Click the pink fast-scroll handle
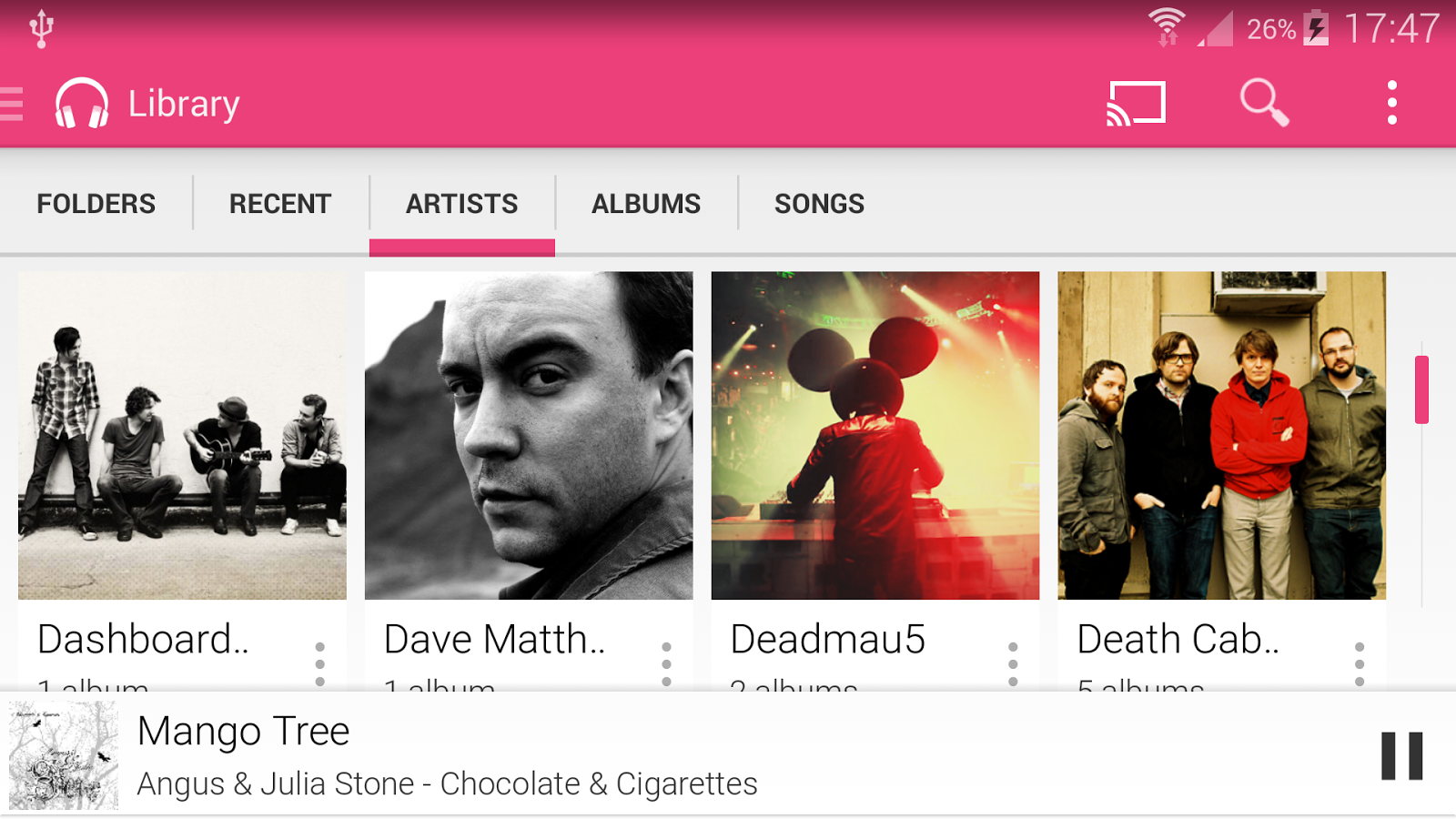Image resolution: width=1456 pixels, height=819 pixels. (x=1421, y=389)
